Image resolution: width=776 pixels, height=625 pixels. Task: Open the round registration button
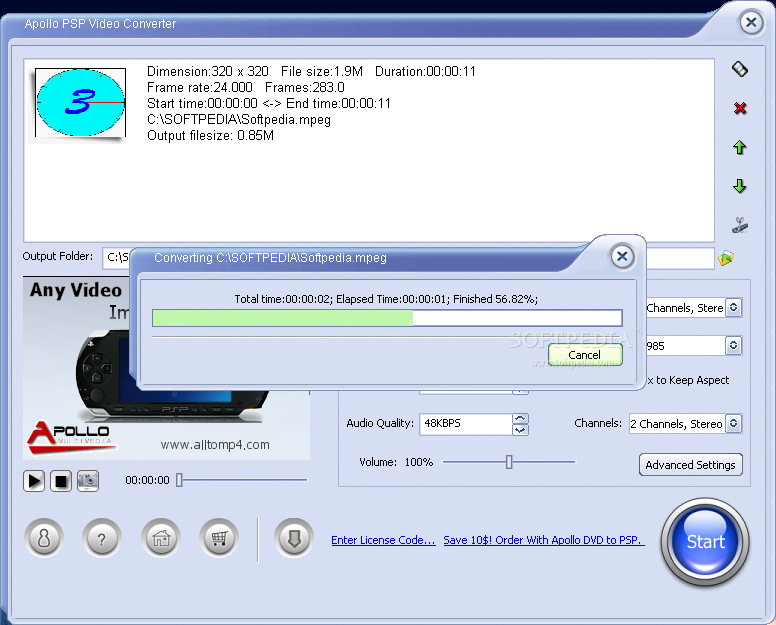(x=44, y=538)
